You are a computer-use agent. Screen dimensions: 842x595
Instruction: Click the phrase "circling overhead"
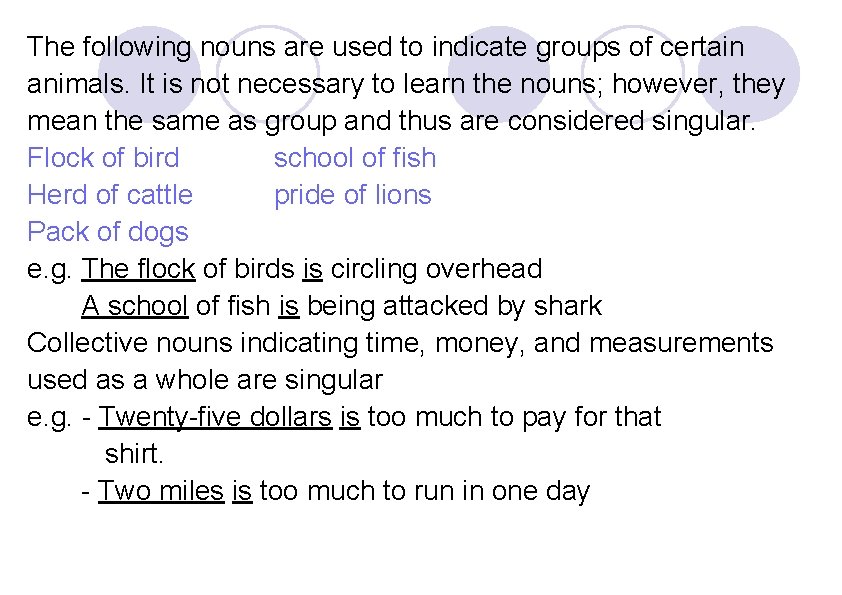(436, 270)
